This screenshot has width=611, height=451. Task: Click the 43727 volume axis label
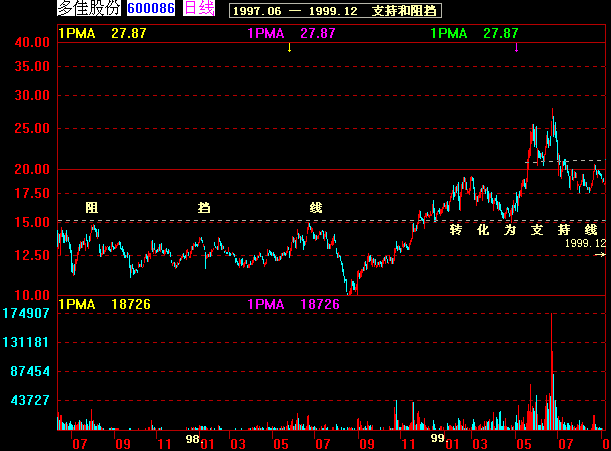tap(30, 399)
